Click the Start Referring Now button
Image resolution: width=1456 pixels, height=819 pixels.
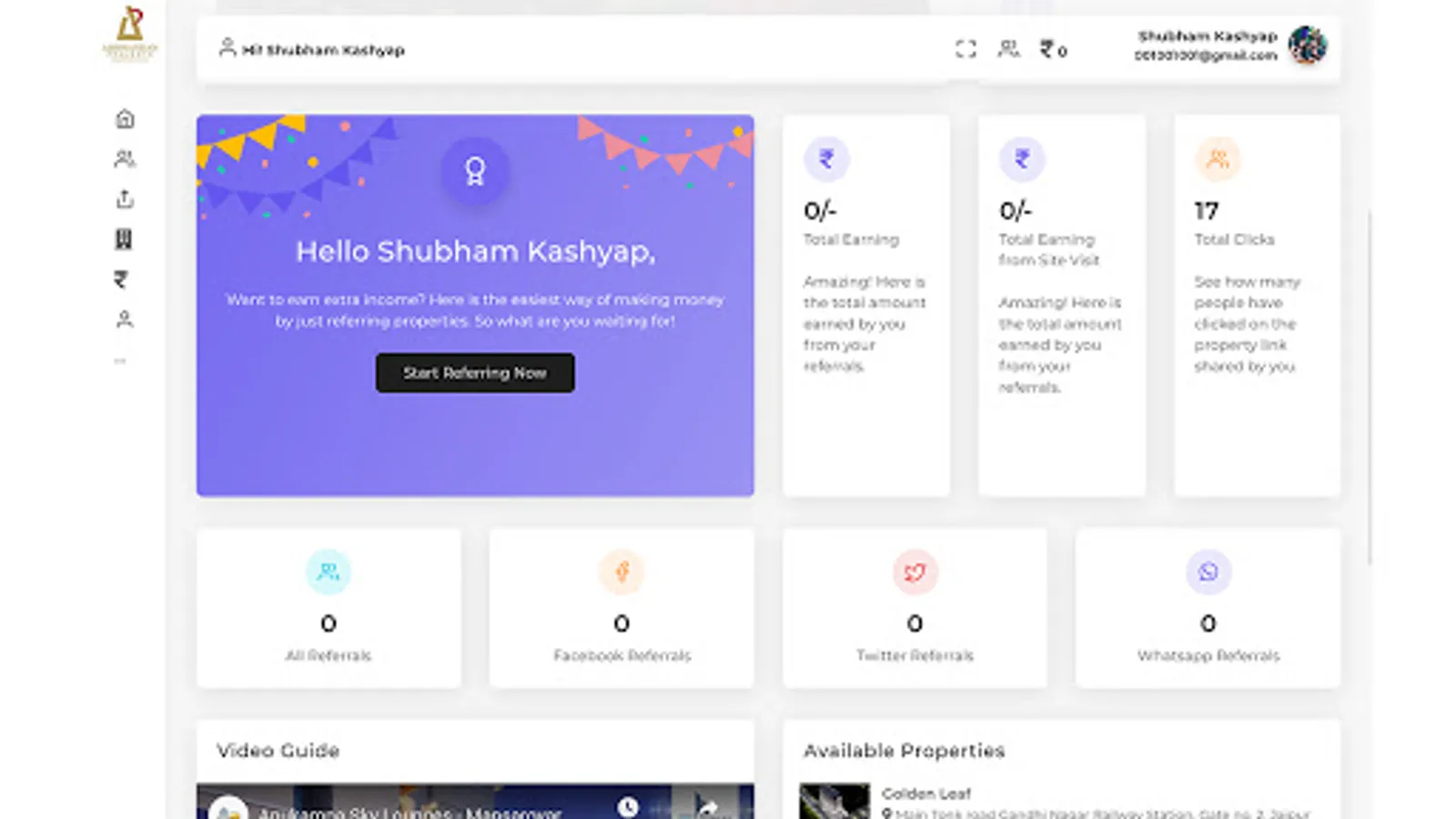pyautogui.click(x=475, y=373)
